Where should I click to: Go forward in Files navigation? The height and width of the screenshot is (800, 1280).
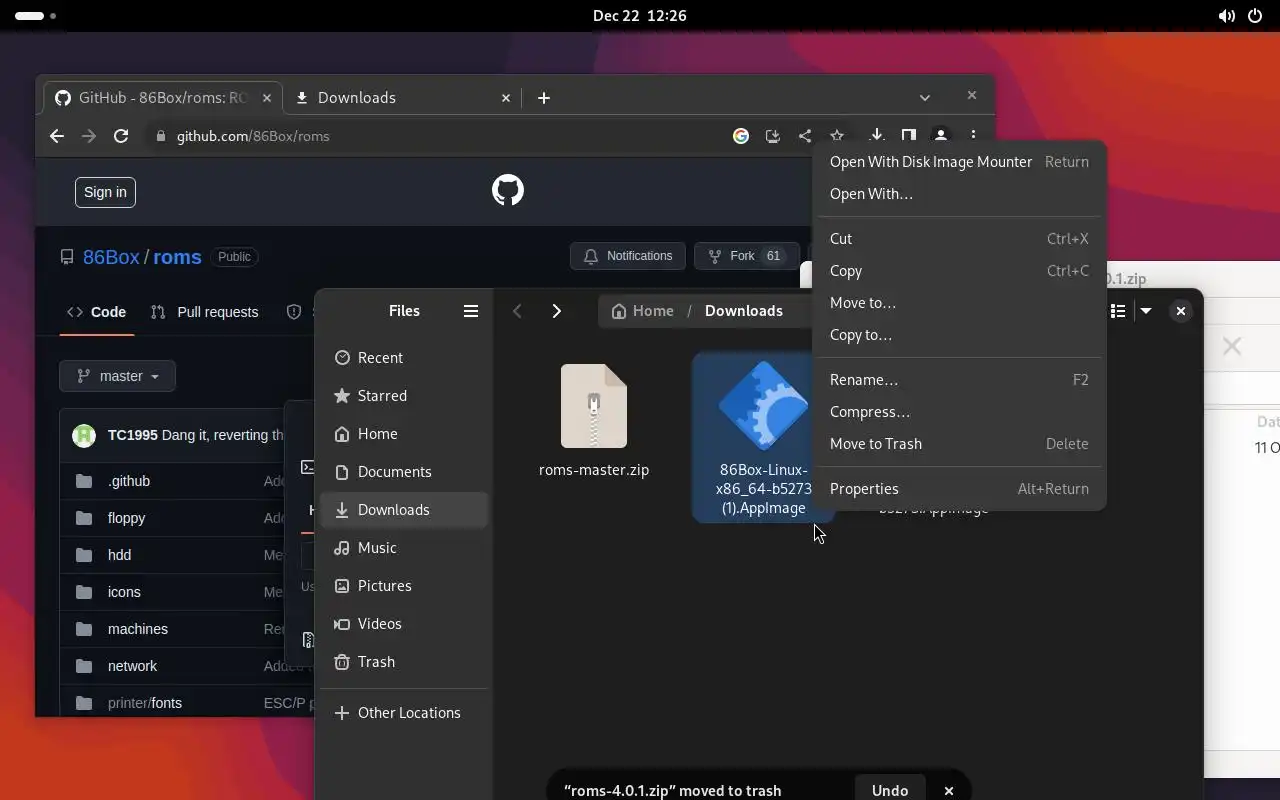tap(557, 311)
